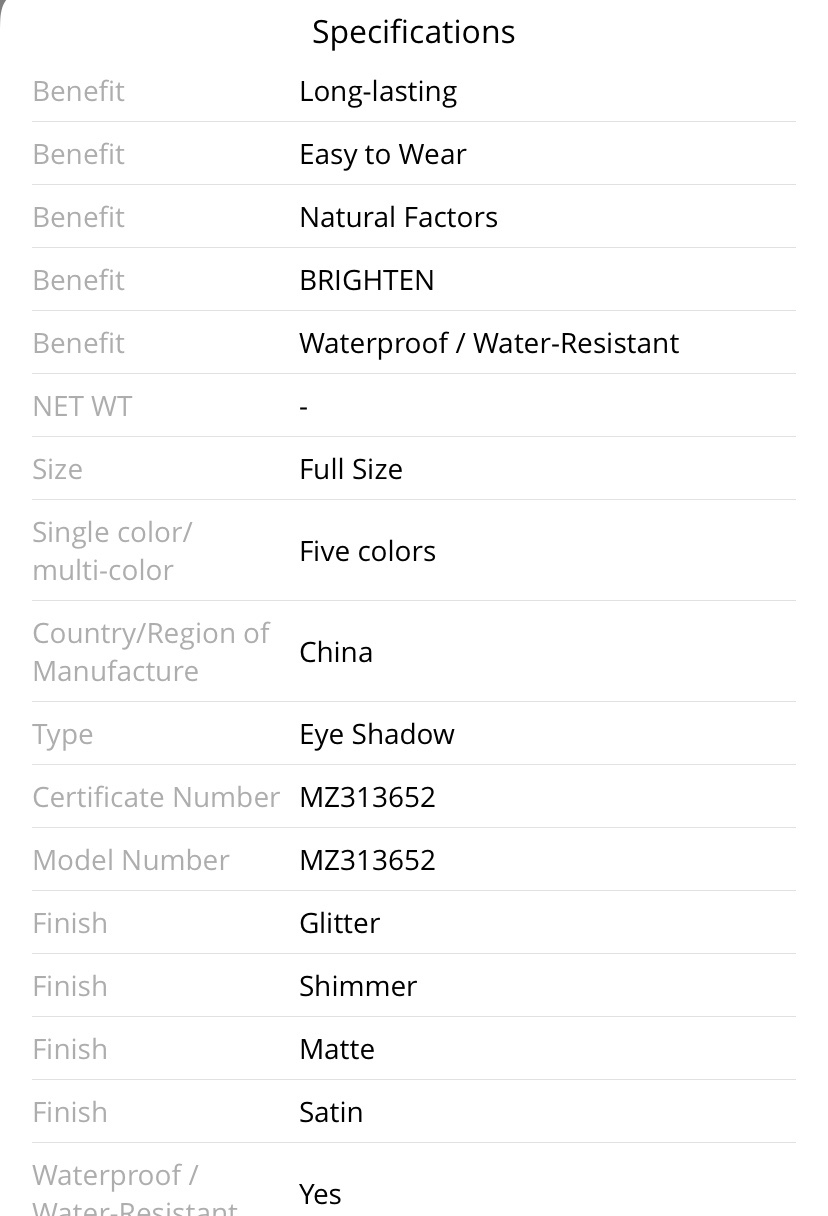Select the Yes waterproof value
Screen dimensions: 828x1216
click(x=320, y=1194)
